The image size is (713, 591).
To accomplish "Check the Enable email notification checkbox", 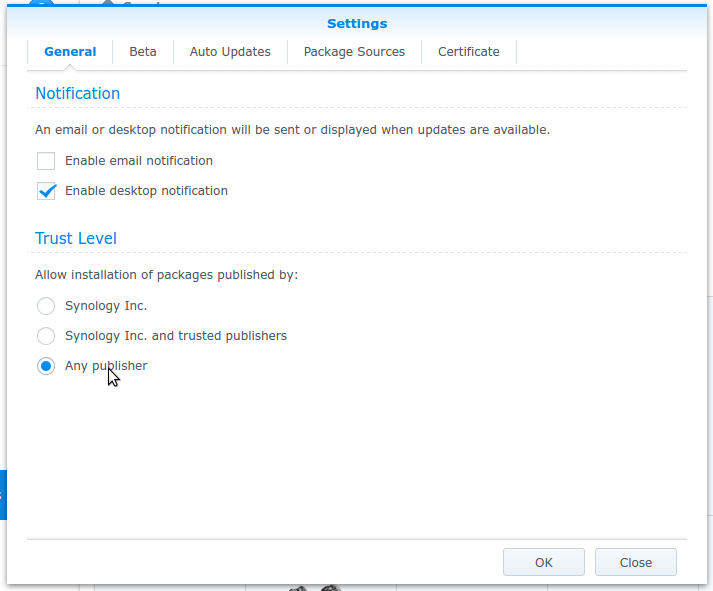I will point(46,161).
